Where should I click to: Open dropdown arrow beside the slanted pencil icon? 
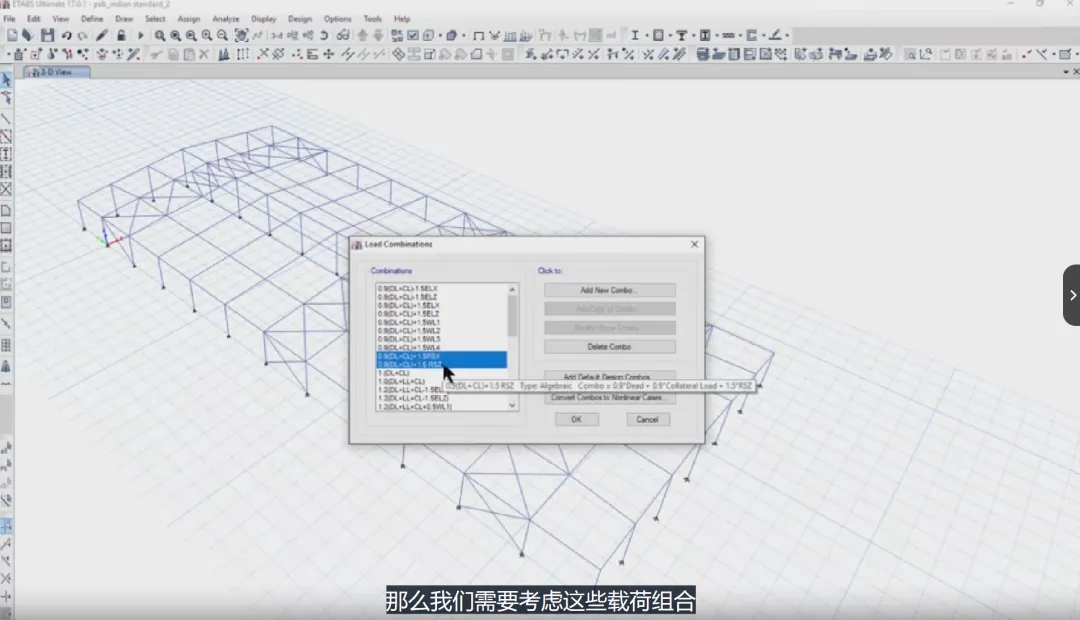pos(787,35)
